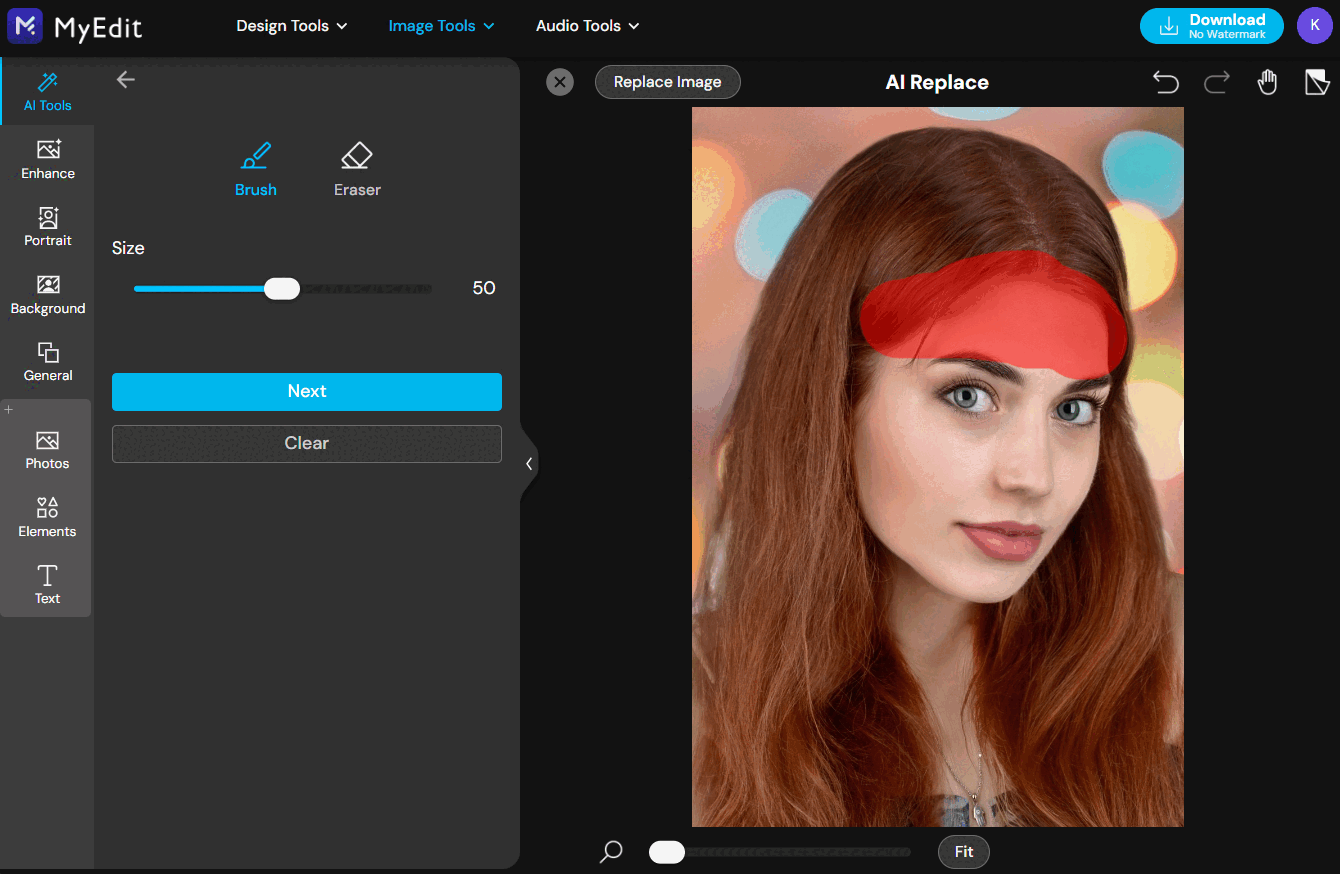Click the AI Replace title
The image size is (1340, 874).
tap(937, 83)
